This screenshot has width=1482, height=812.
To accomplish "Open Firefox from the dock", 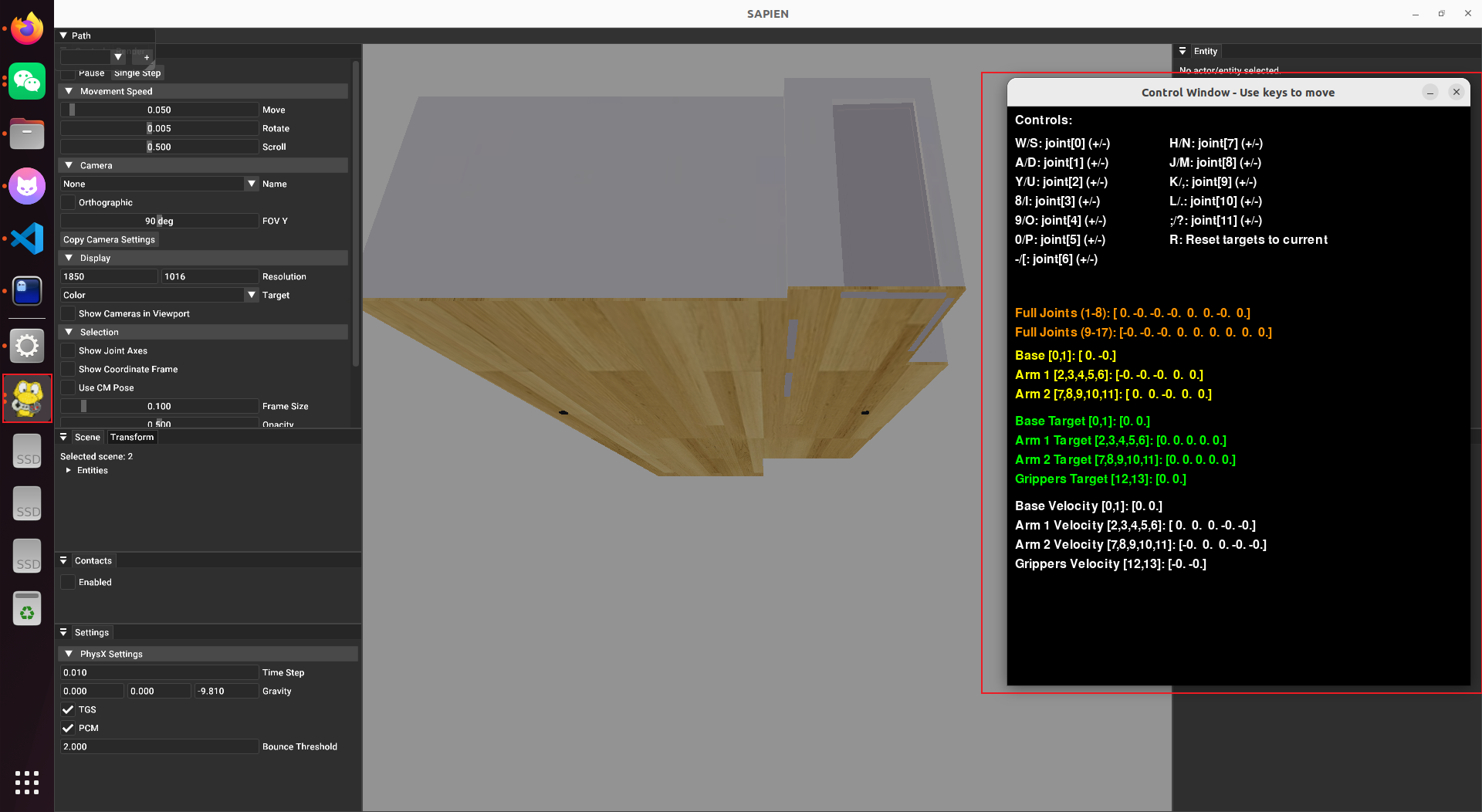I will click(27, 29).
